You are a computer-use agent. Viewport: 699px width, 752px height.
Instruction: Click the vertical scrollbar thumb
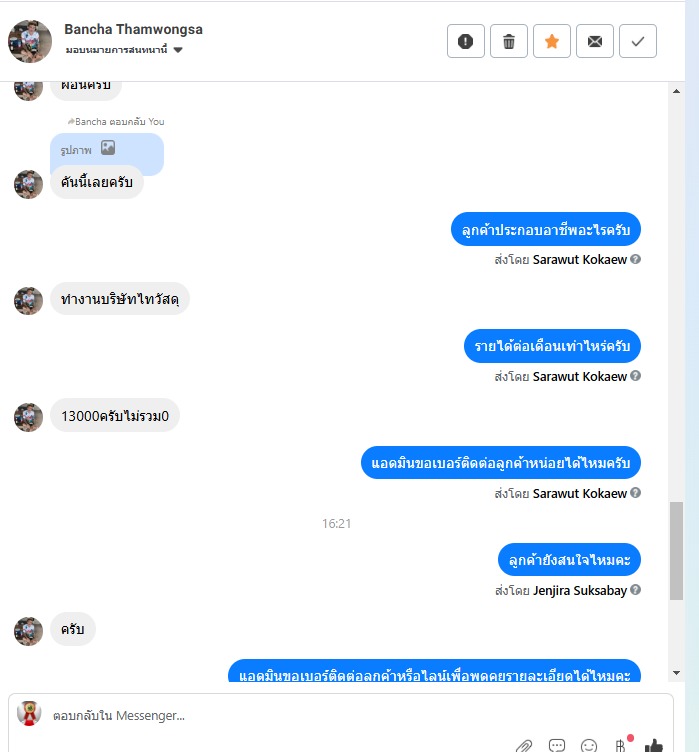click(676, 551)
